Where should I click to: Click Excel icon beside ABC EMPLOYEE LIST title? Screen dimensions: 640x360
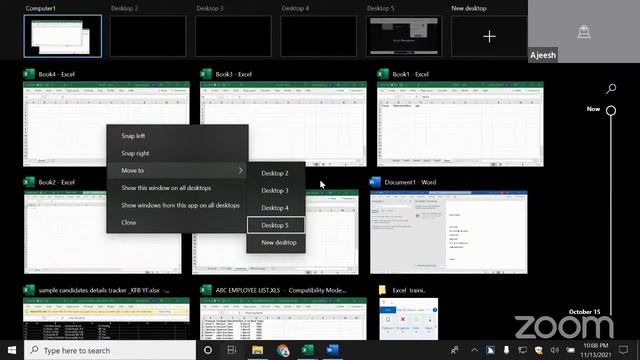pos(206,290)
